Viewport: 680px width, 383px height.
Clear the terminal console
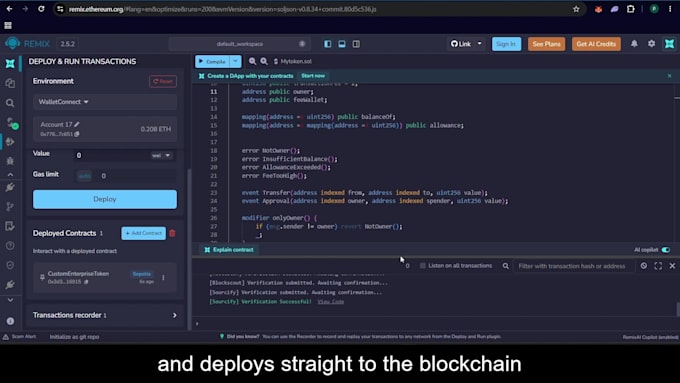(644, 265)
